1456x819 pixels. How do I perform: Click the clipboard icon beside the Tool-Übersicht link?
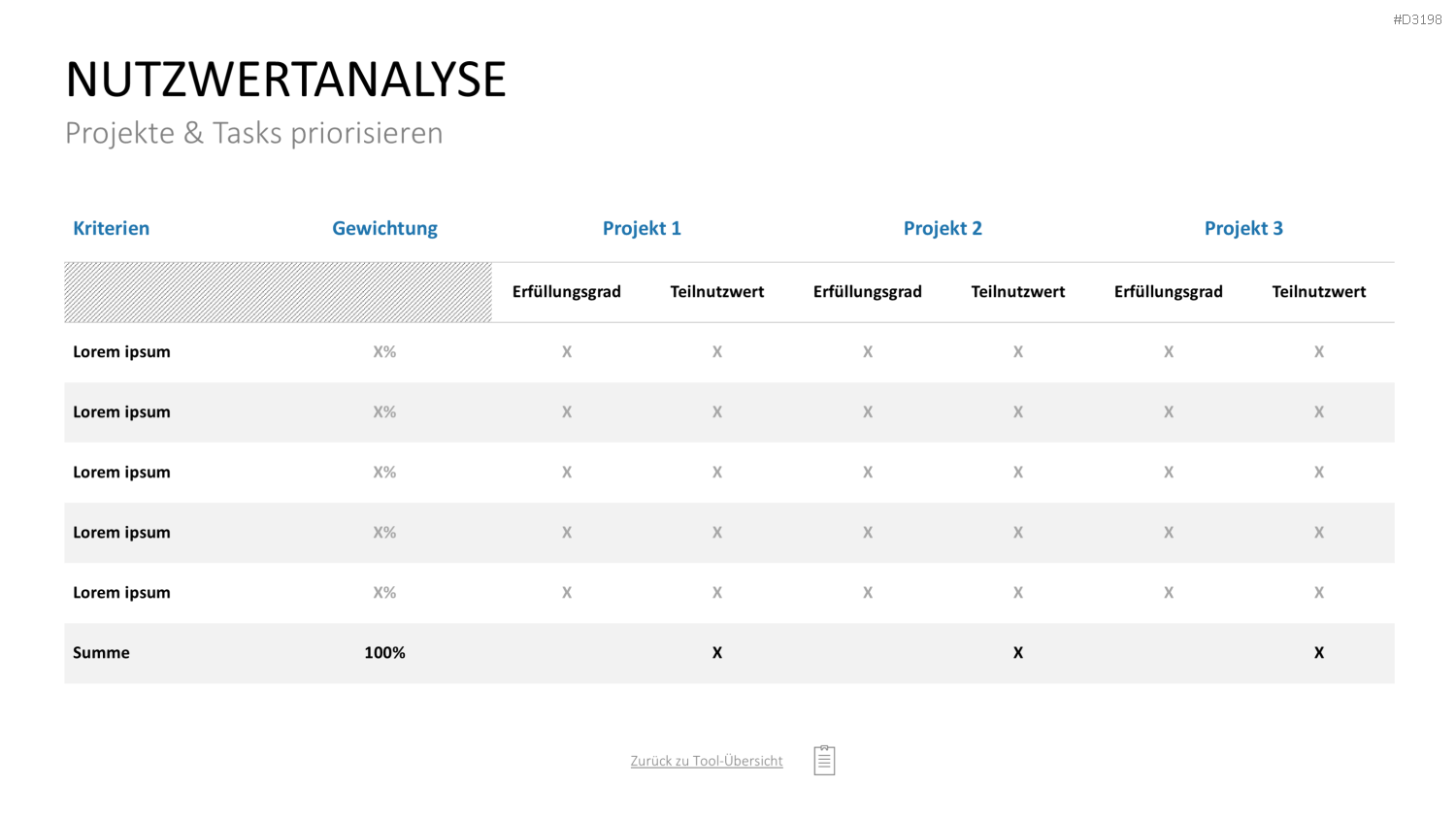[824, 760]
